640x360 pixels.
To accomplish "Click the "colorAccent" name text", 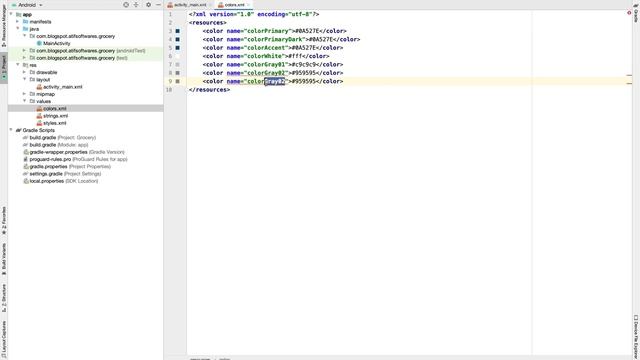I will 266,48.
